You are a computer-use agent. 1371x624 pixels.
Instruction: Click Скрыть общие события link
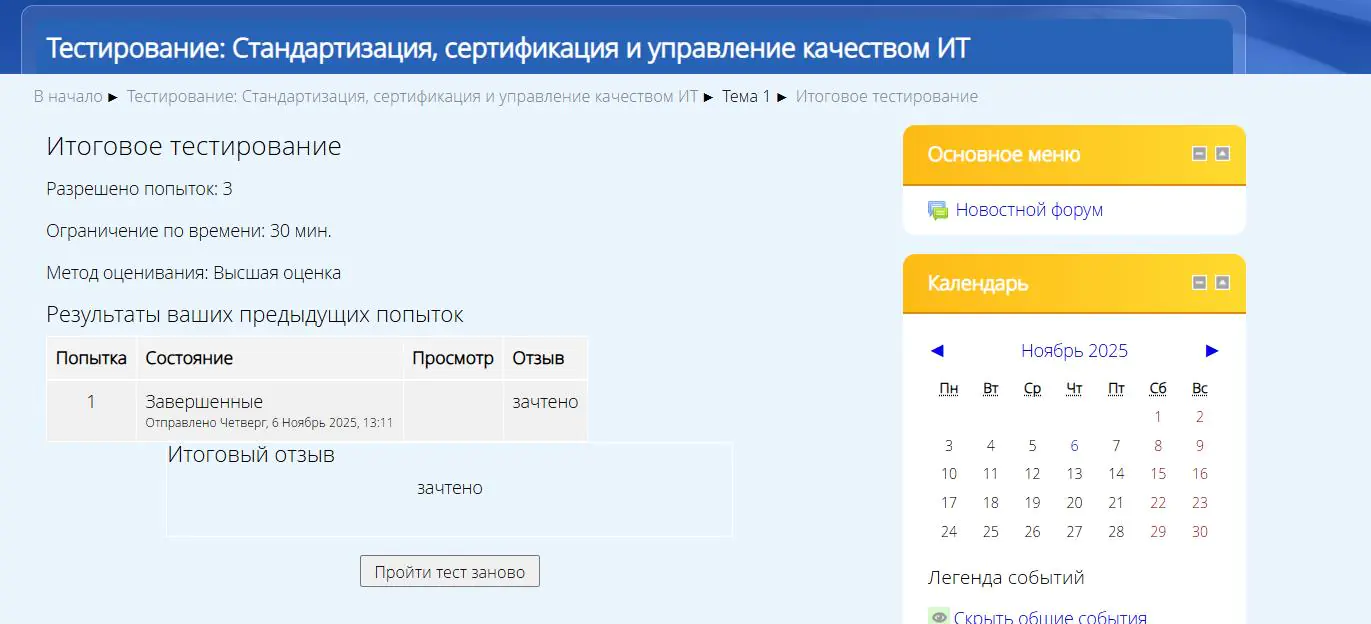coord(1050,618)
